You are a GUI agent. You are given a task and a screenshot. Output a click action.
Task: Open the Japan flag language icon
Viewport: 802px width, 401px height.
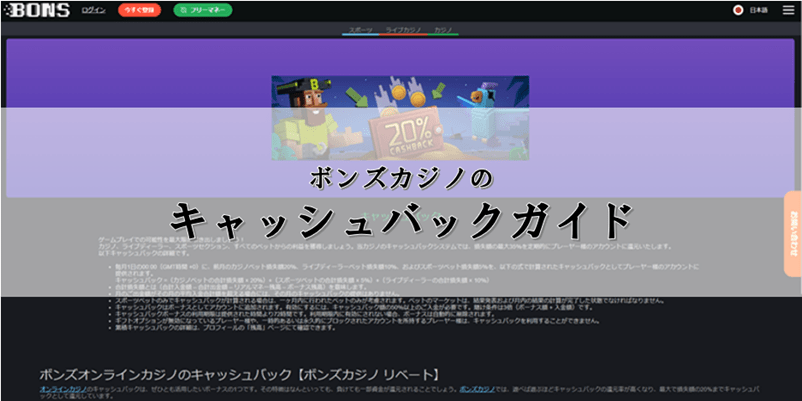click(738, 10)
